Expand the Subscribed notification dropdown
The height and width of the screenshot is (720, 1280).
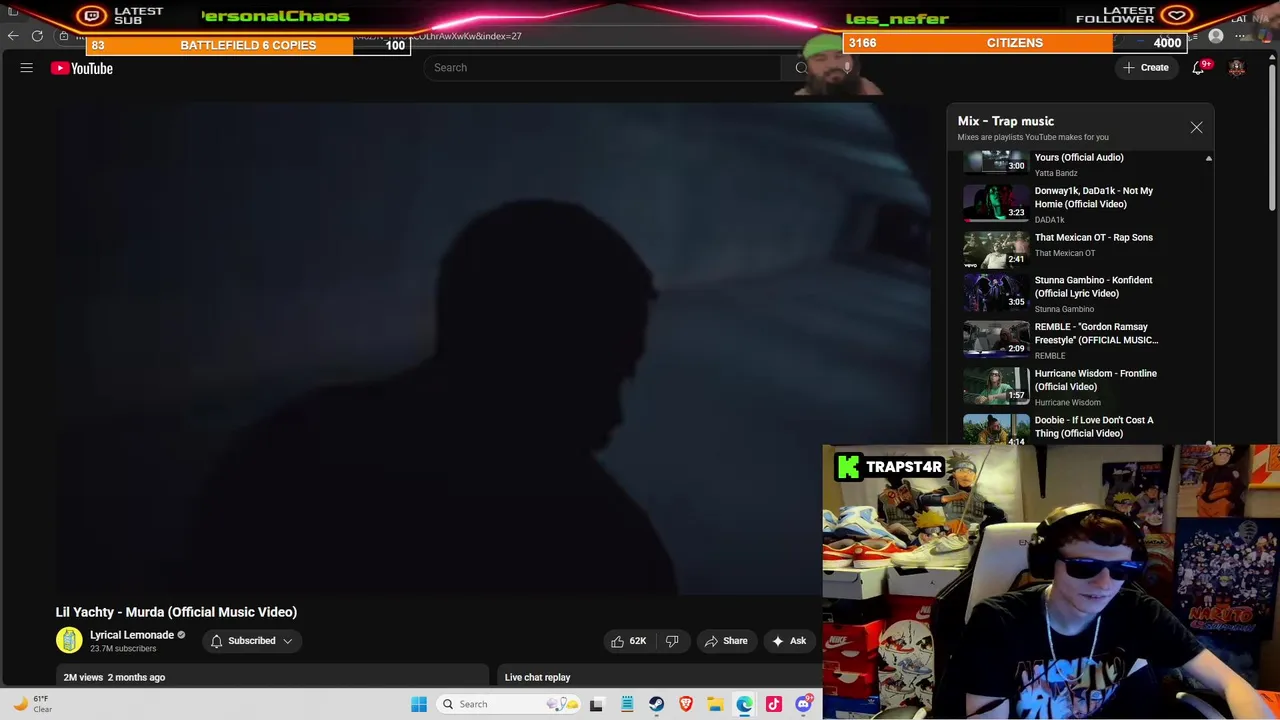(251, 641)
